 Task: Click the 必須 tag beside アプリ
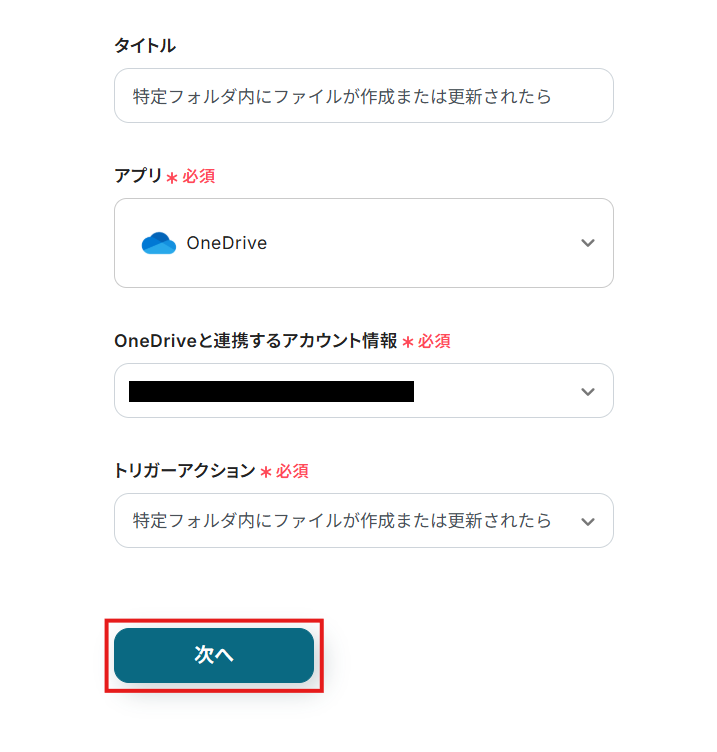click(198, 176)
